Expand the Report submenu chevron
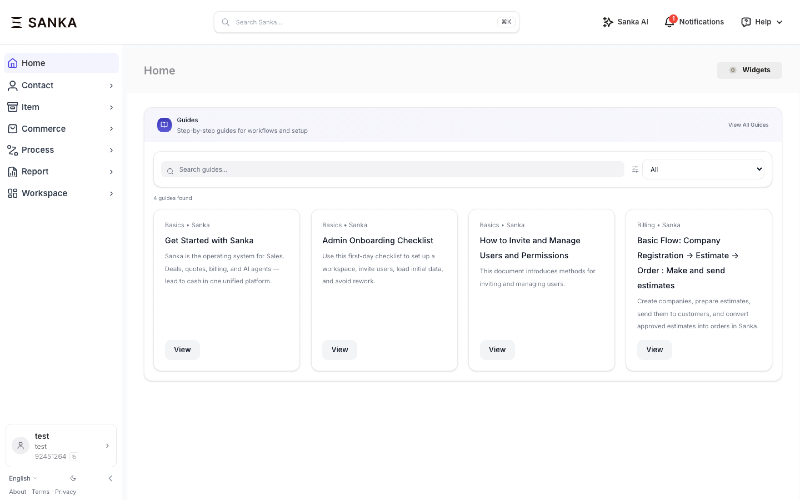The width and height of the screenshot is (800, 500). tap(111, 172)
